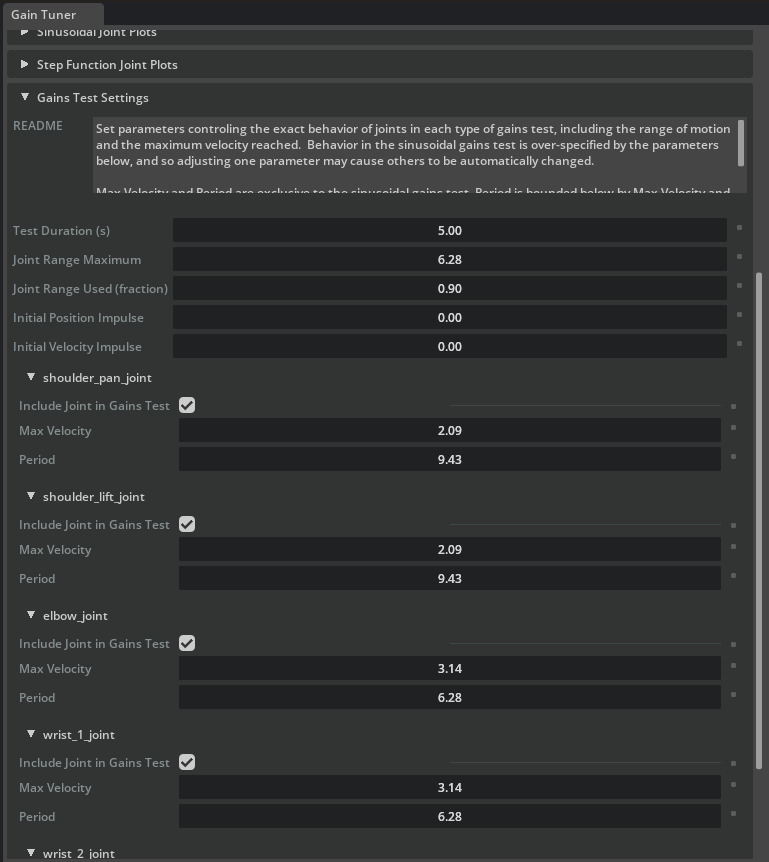The width and height of the screenshot is (769, 862).
Task: Uncheck Include Joint for shoulder_lift_joint
Action: pyautogui.click(x=187, y=524)
